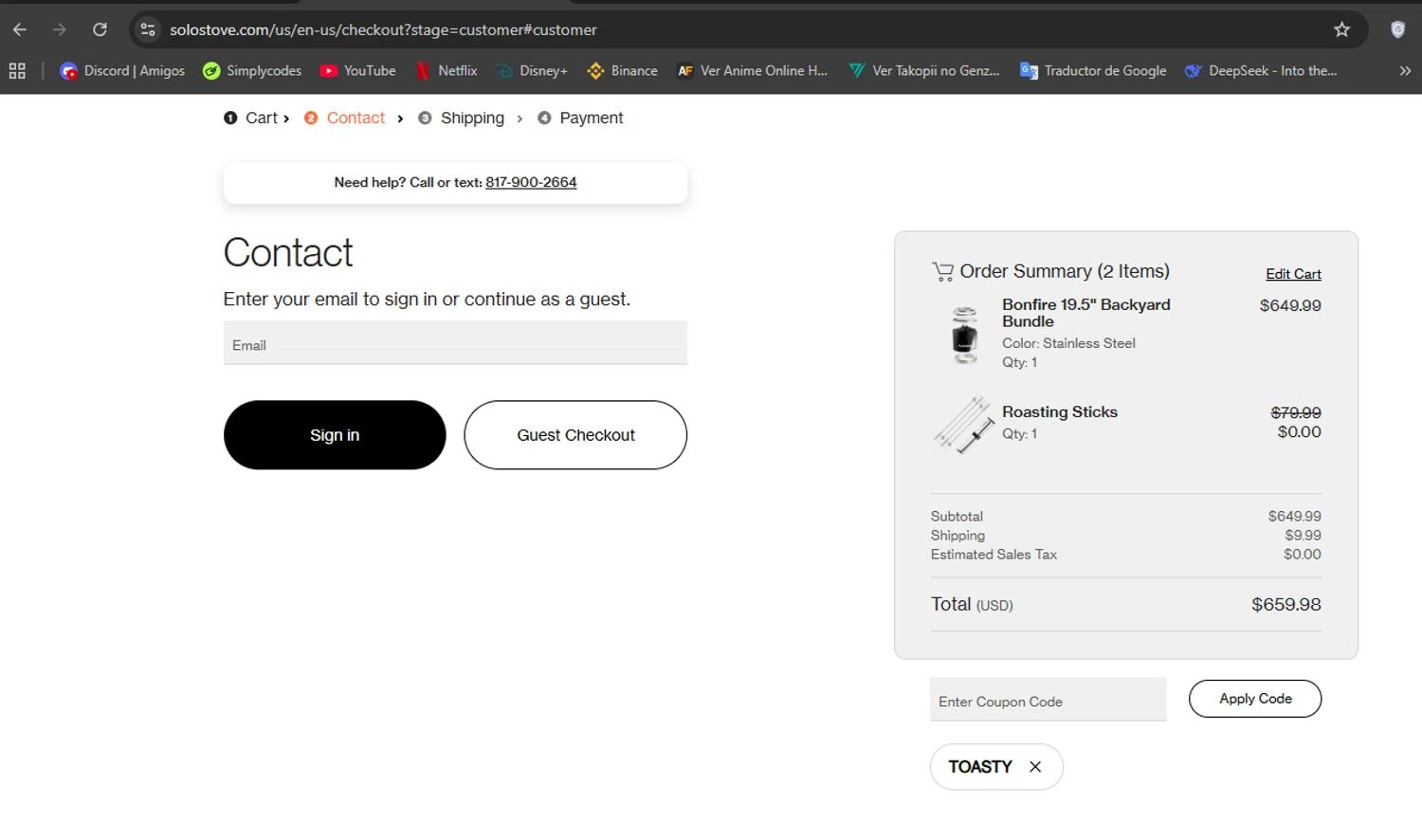Click the struck-through $79.99 price
This screenshot has height=840, width=1422.
tap(1295, 412)
